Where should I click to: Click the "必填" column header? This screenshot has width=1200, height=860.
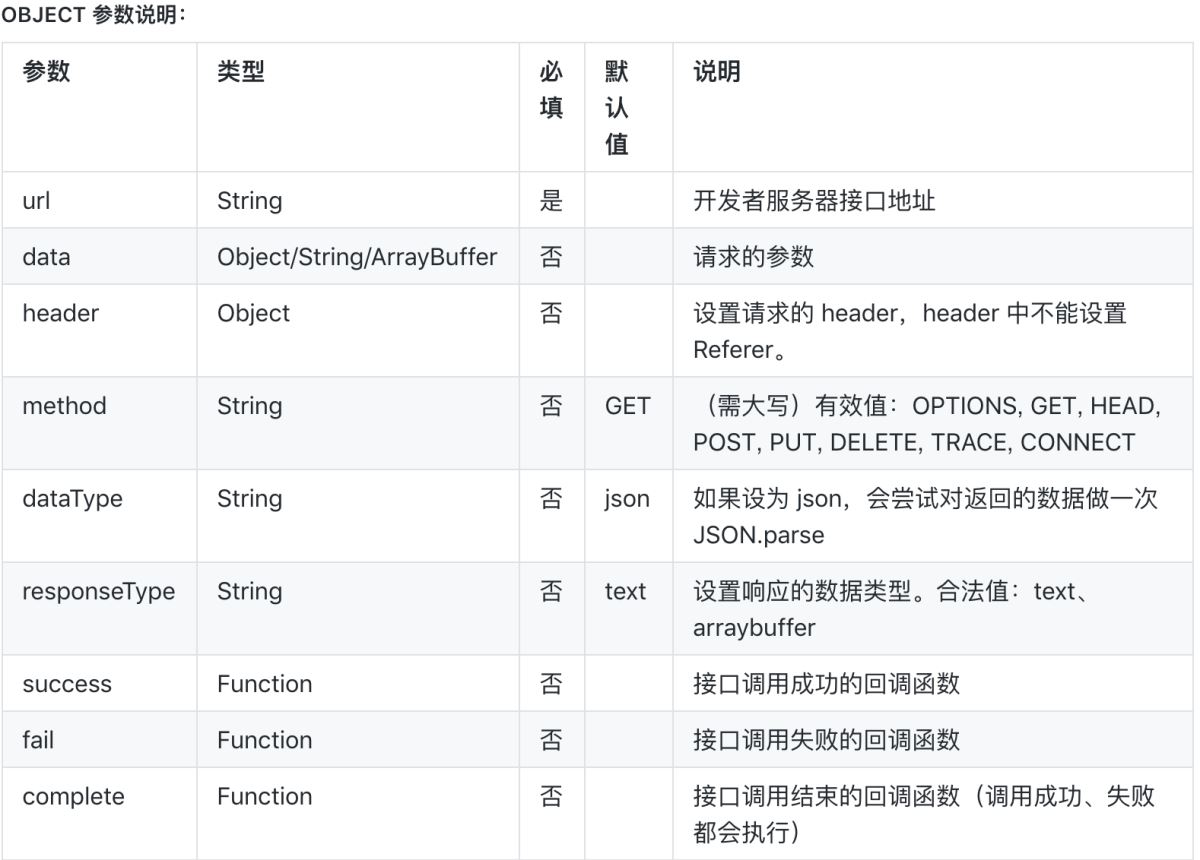(x=551, y=90)
